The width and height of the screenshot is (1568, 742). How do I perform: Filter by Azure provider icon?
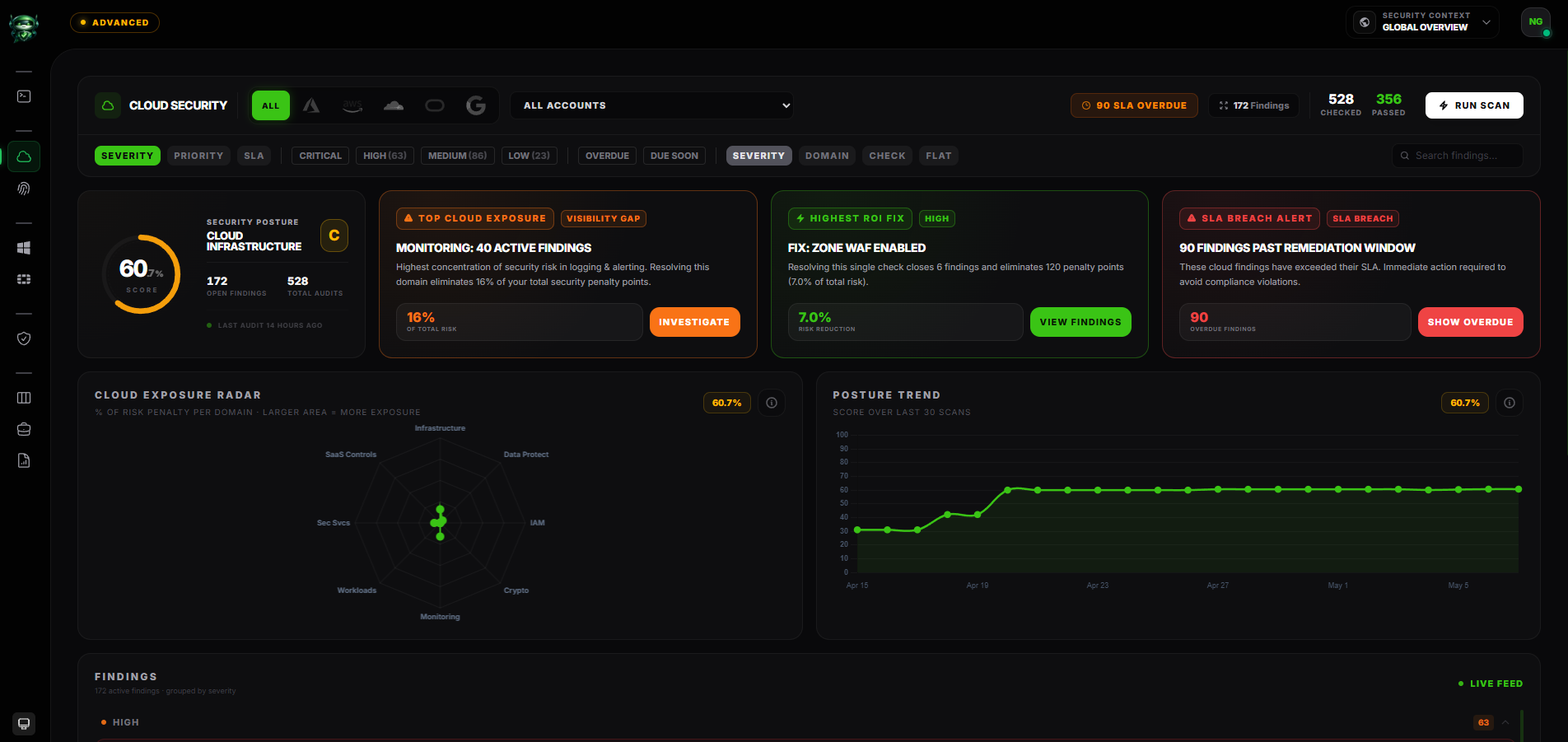coord(311,105)
